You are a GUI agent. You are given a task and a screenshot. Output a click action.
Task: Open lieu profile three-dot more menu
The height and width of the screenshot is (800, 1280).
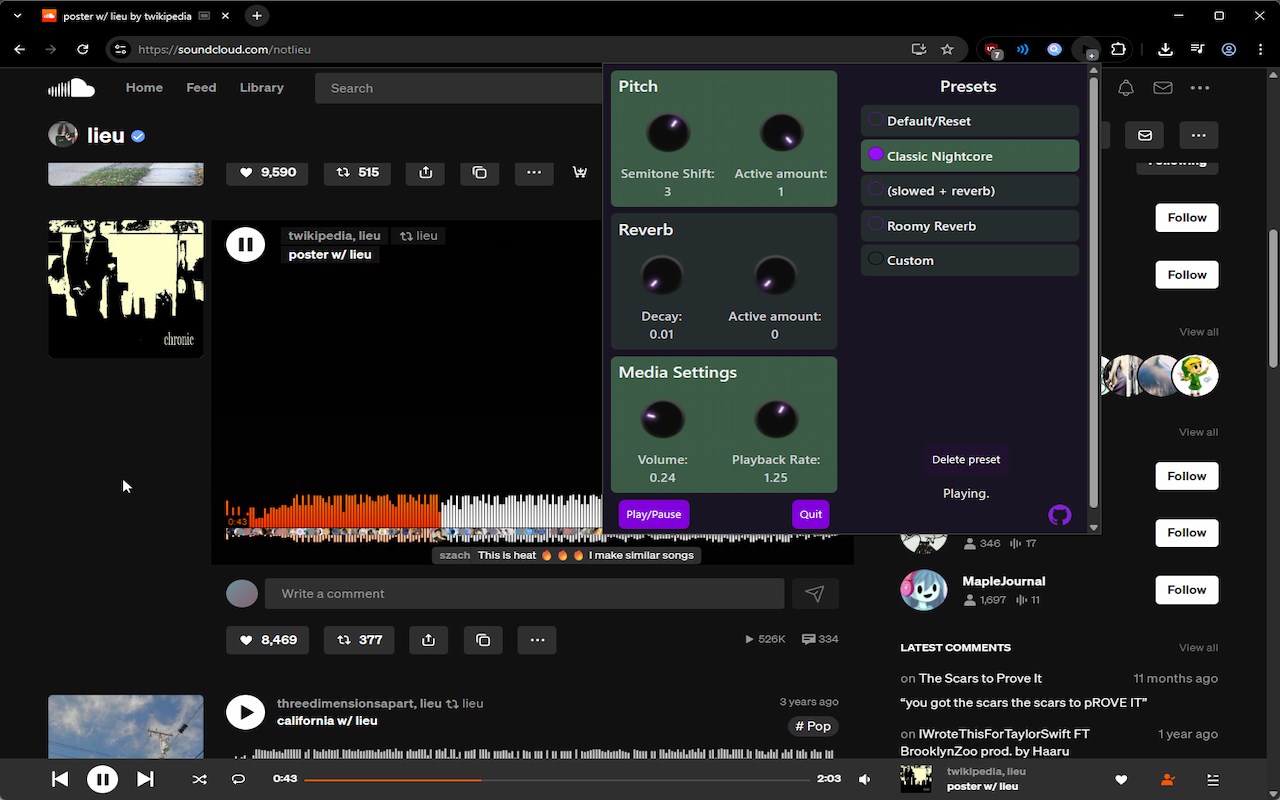click(1199, 135)
